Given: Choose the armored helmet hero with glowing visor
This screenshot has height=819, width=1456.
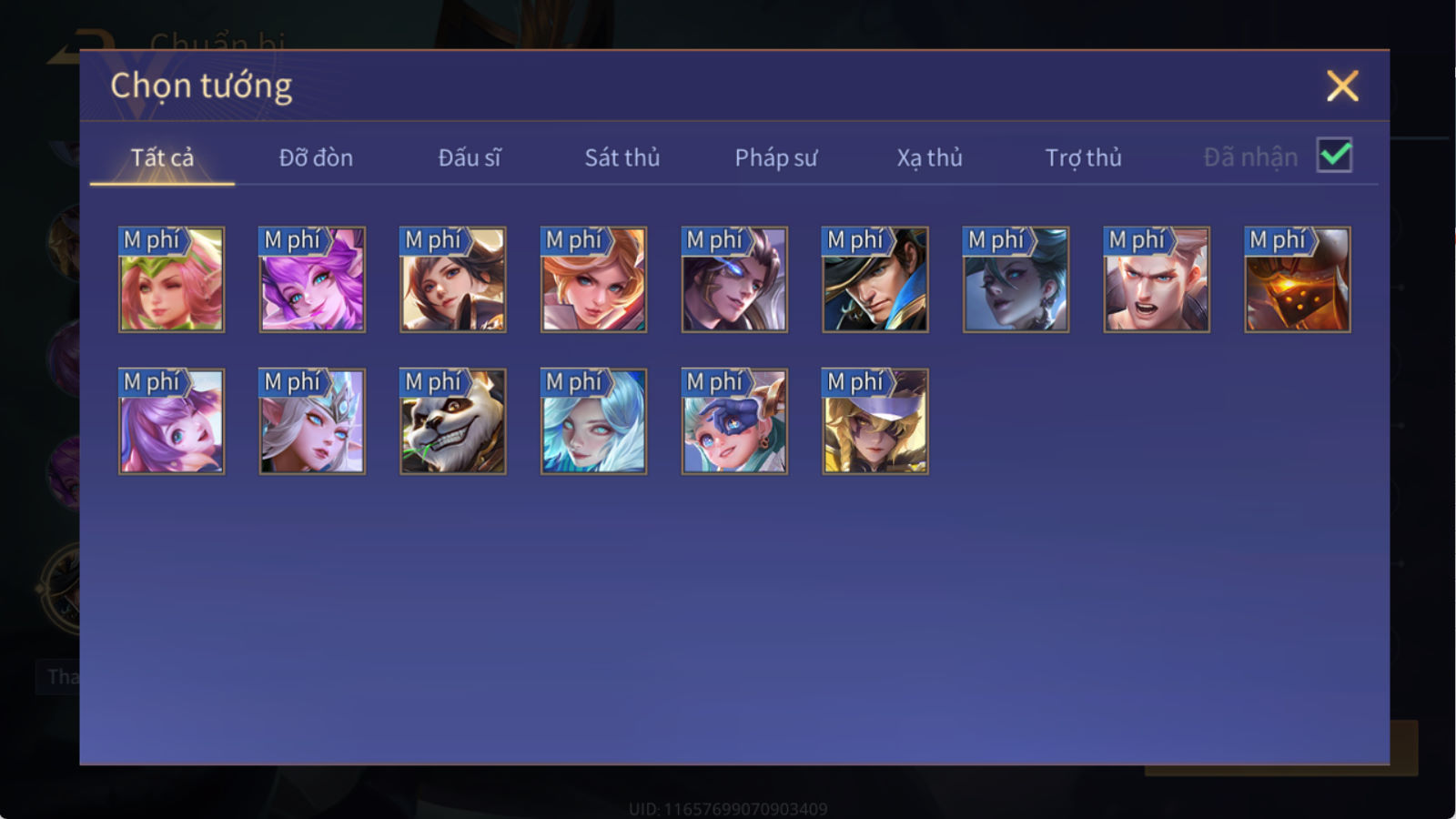Looking at the screenshot, I should [1297, 279].
